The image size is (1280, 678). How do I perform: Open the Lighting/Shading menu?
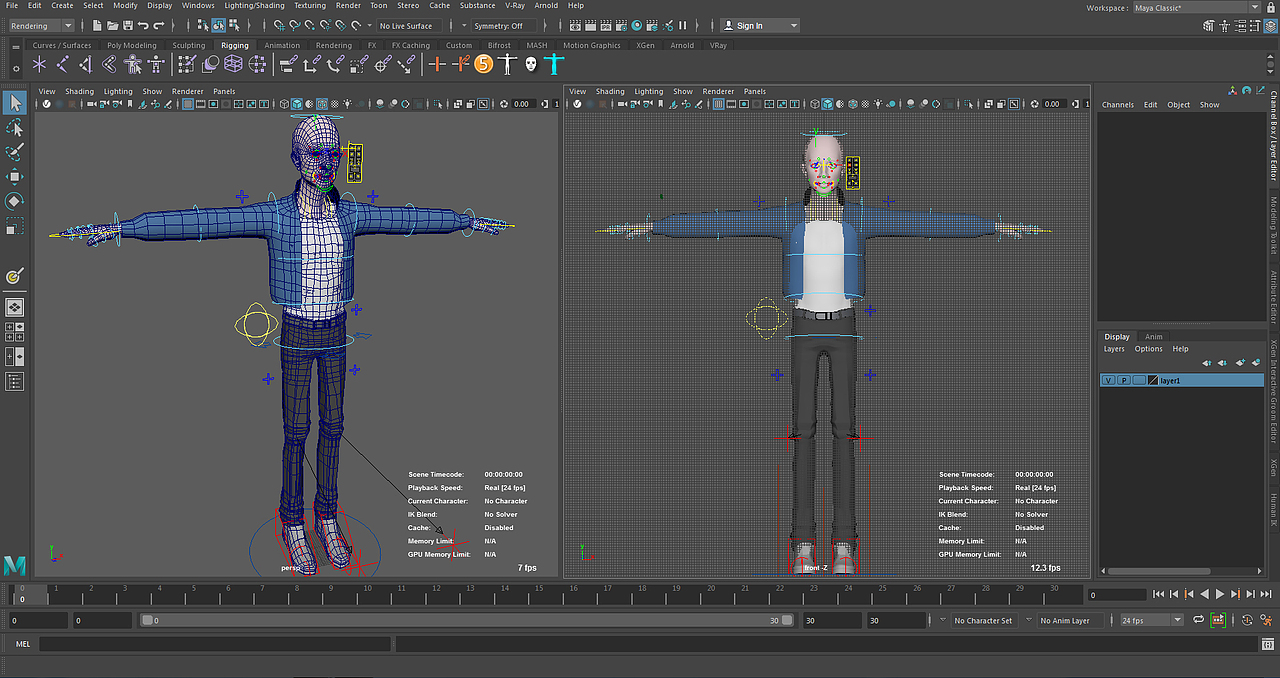pos(254,5)
